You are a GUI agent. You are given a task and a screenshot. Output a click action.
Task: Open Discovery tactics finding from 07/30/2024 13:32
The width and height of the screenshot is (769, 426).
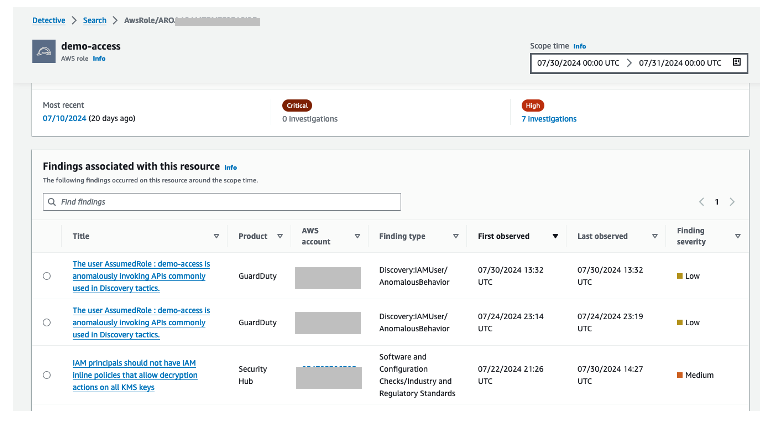point(141,276)
